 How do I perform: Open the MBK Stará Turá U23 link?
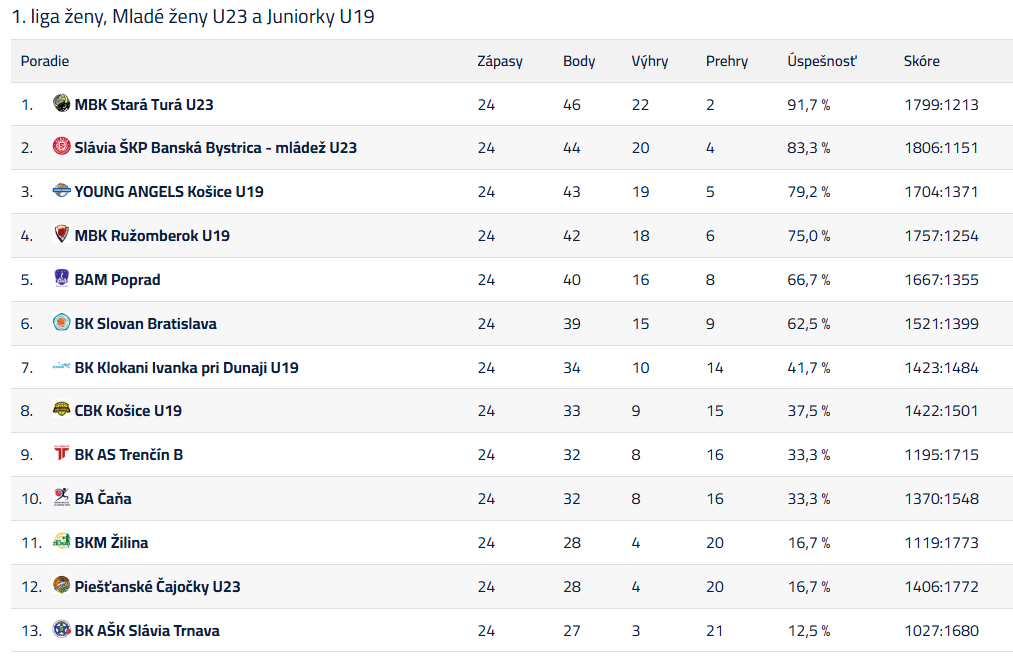click(144, 104)
